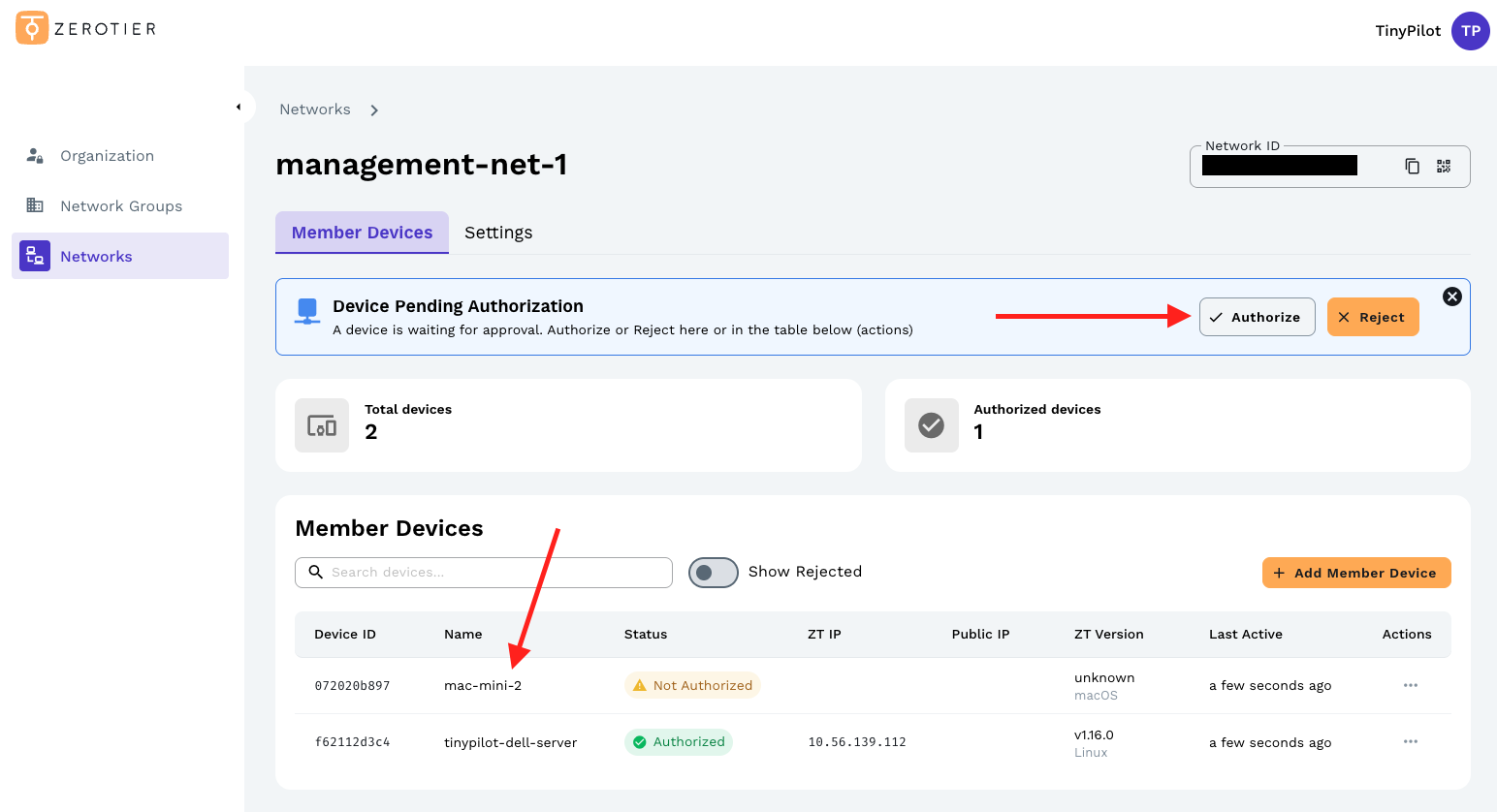
Task: Open the Networks breadcrumb link
Action: click(x=314, y=109)
